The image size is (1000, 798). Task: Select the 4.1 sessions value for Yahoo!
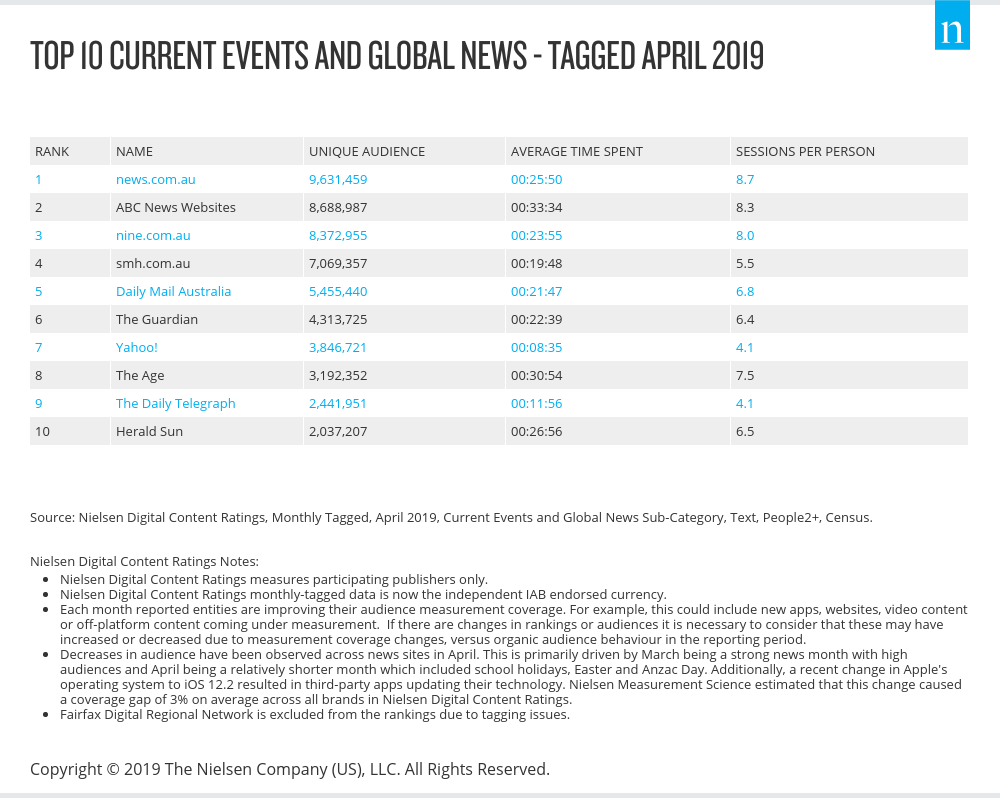click(745, 348)
